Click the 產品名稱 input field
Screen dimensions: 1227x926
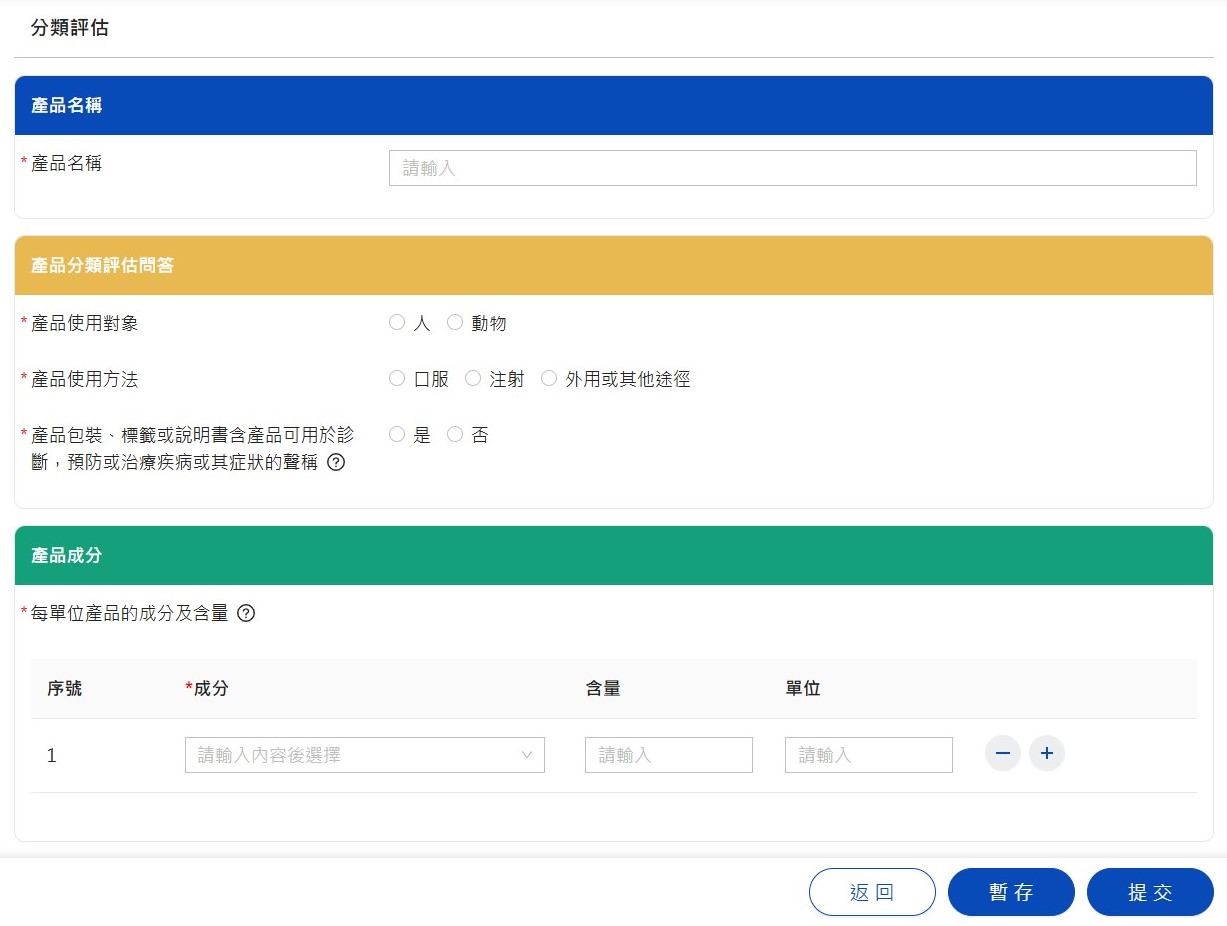click(x=792, y=168)
